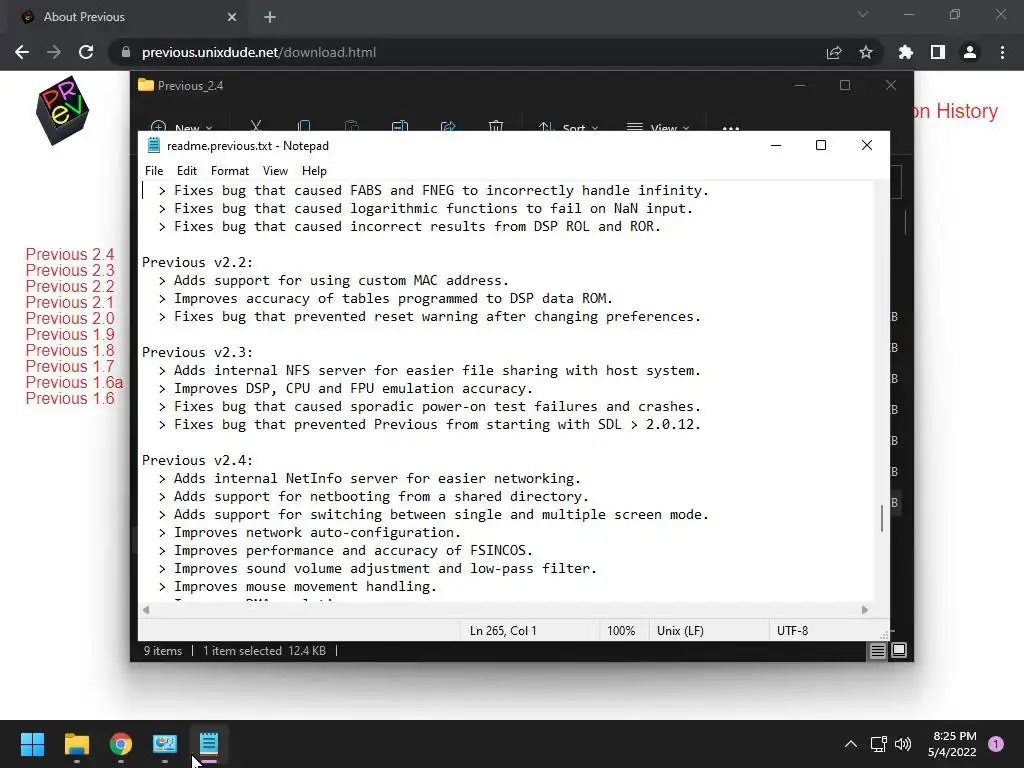This screenshot has width=1024, height=768.
Task: Open Chrome from taskbar
Action: 121,744
